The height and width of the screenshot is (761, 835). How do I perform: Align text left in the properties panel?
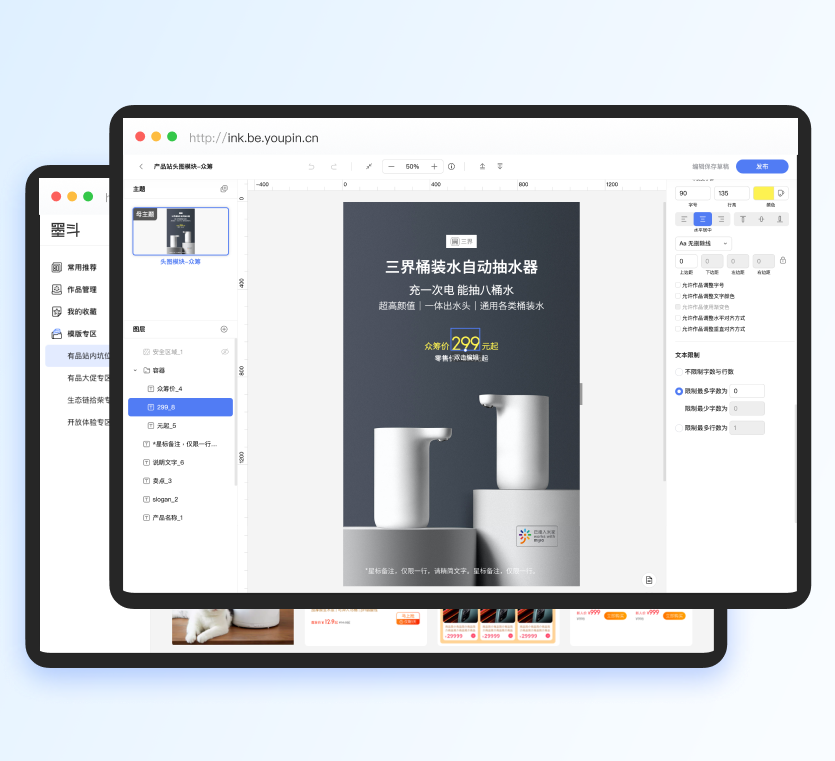coord(684,219)
